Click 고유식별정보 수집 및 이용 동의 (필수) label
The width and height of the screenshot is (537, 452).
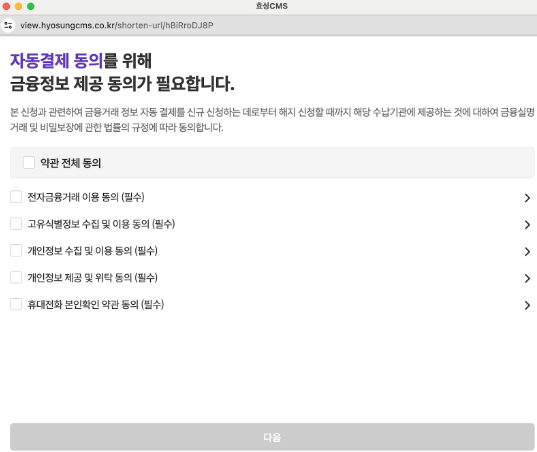pyautogui.click(x=101, y=224)
